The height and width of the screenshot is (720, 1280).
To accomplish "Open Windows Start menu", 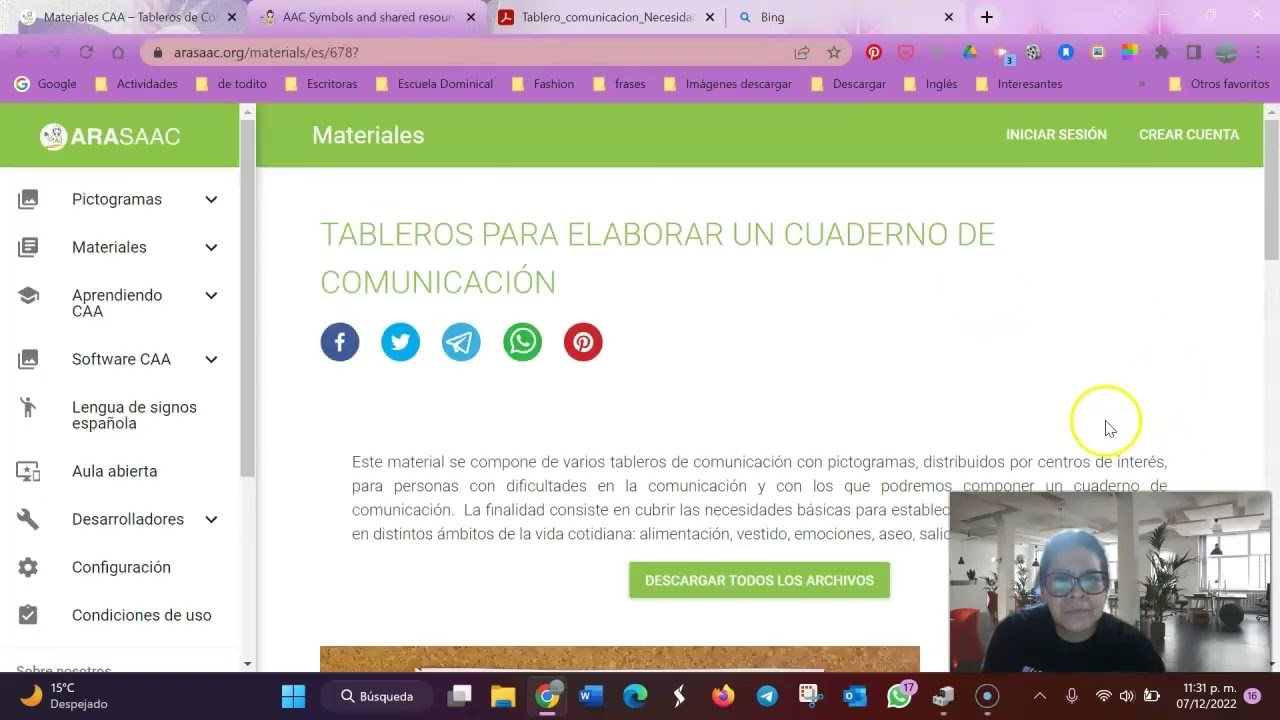I will point(293,696).
